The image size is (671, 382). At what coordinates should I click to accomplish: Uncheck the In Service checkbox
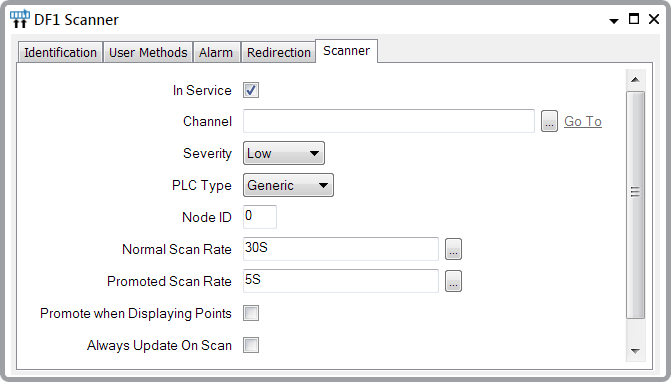pos(251,90)
